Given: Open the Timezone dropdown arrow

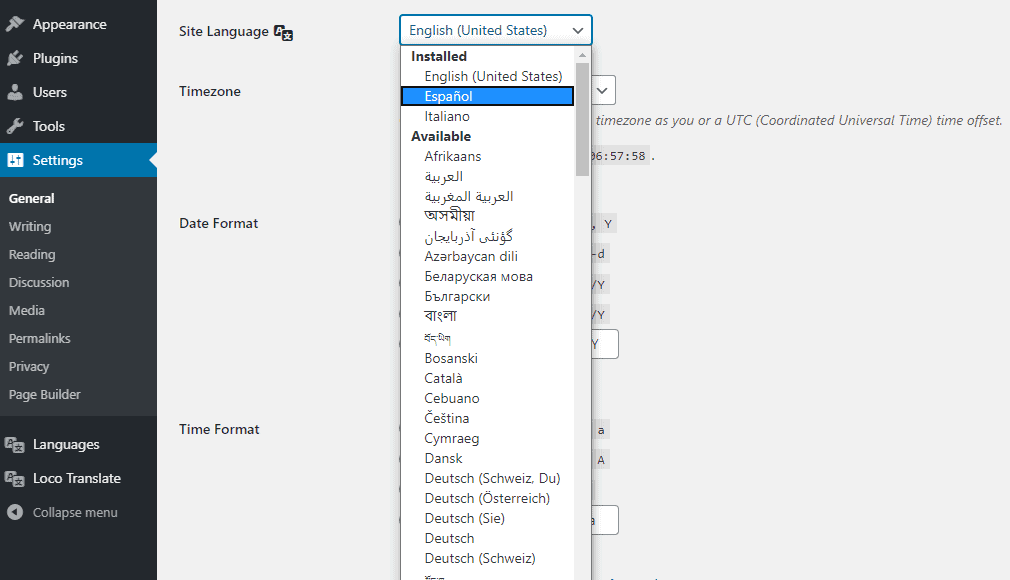Looking at the screenshot, I should point(602,91).
